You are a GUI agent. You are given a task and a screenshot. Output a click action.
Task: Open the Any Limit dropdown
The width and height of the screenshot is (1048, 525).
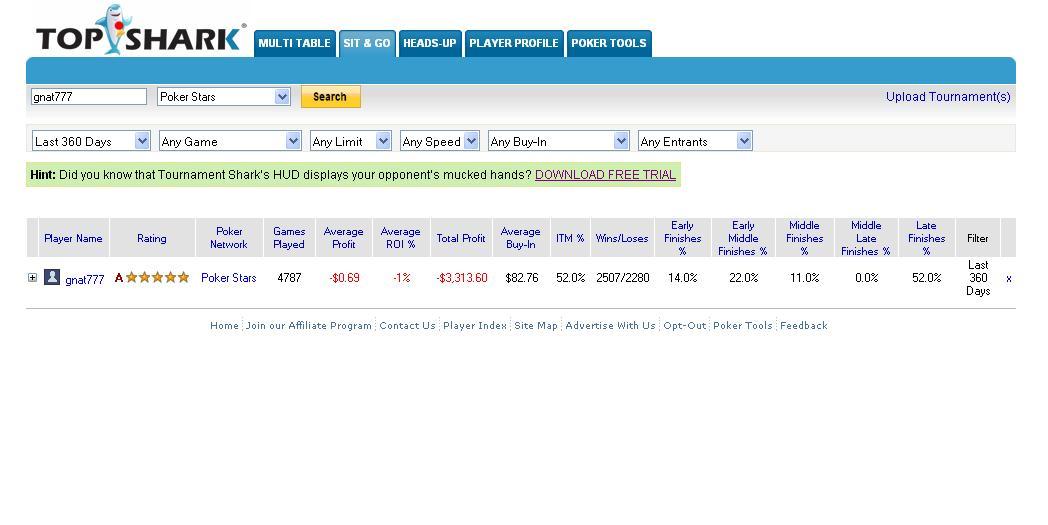tap(350, 141)
